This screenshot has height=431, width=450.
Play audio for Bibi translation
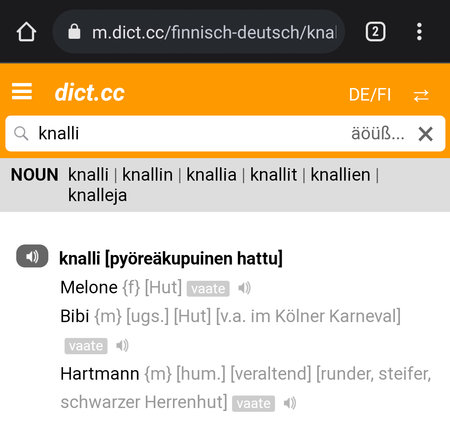(x=122, y=345)
